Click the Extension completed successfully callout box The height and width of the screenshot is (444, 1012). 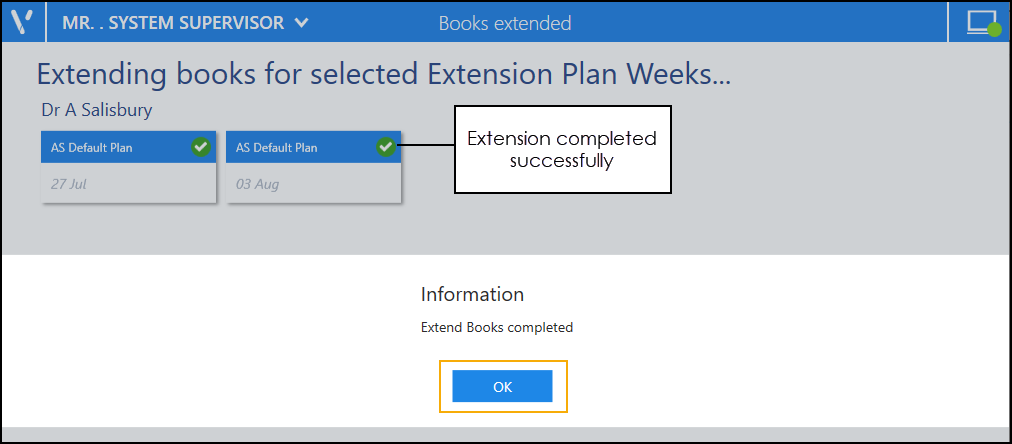(x=562, y=149)
